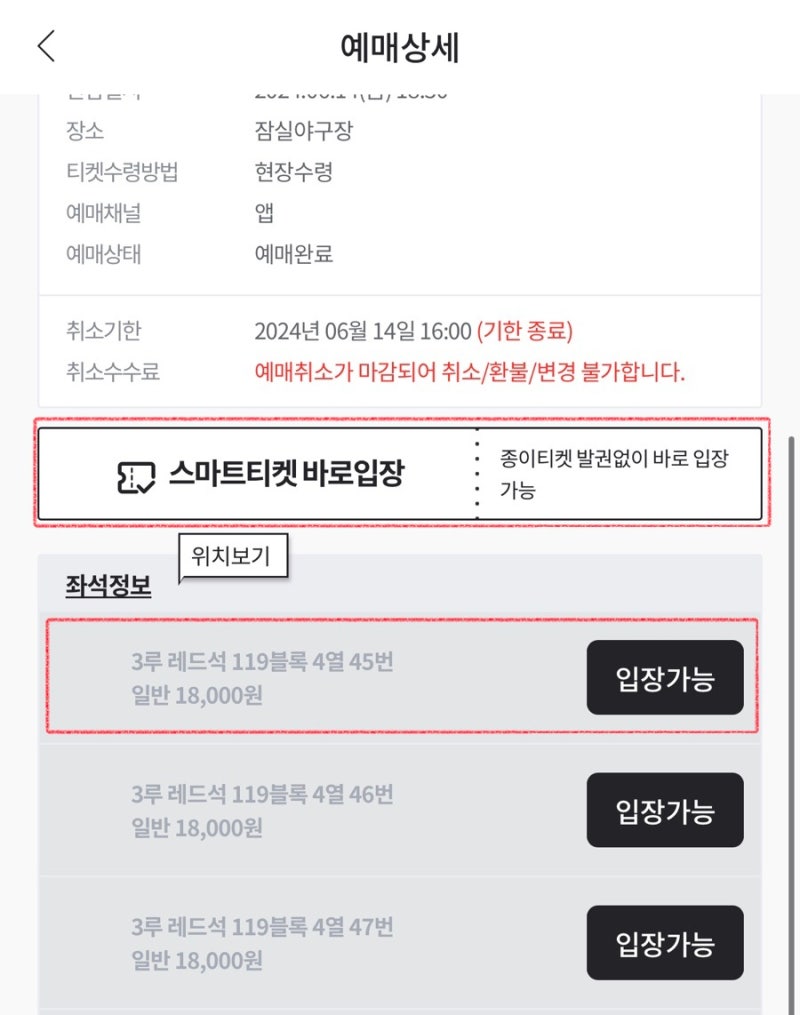The image size is (800, 1015).
Task: Click the 앱 booking channel text
Action: [263, 213]
